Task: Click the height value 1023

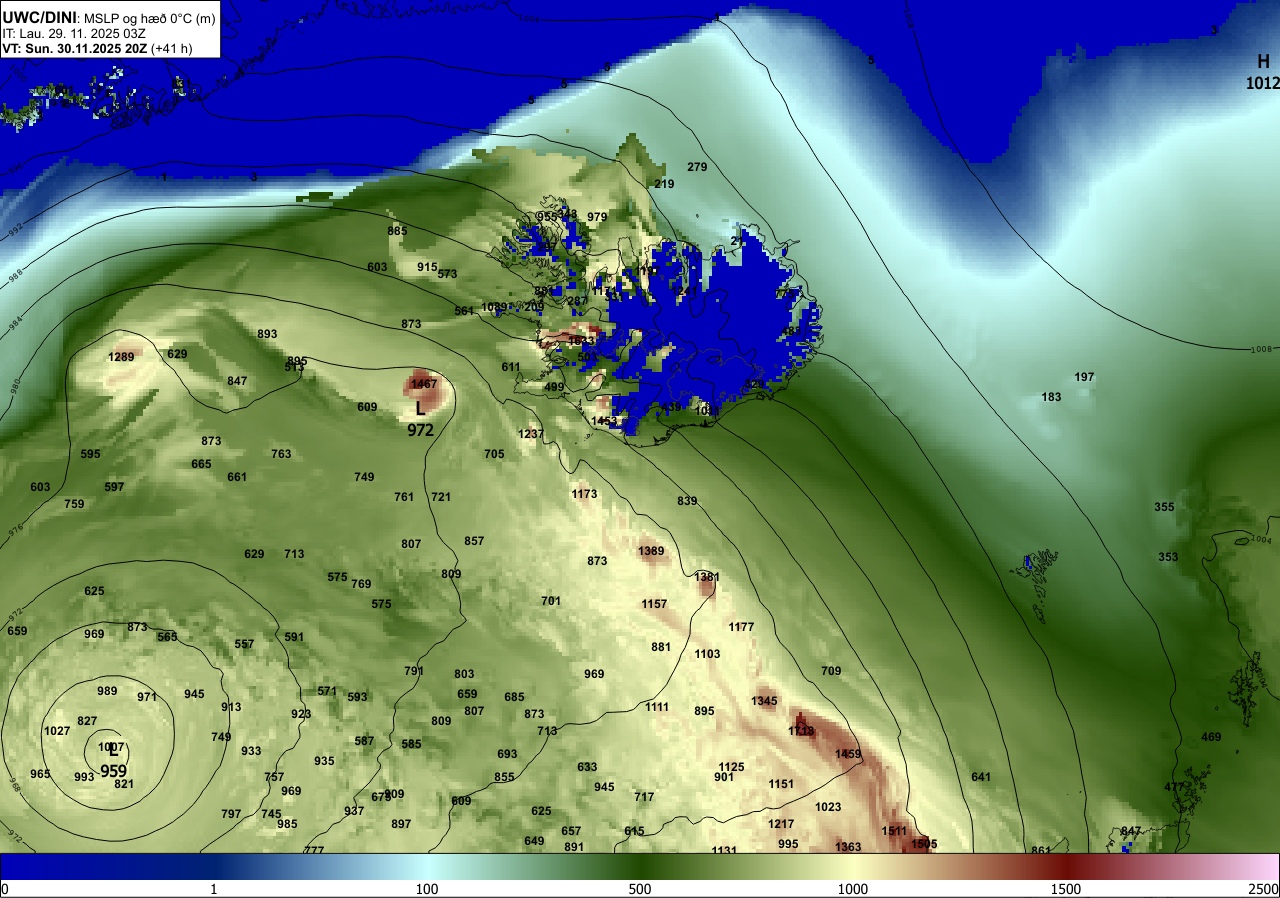Action: [x=828, y=807]
